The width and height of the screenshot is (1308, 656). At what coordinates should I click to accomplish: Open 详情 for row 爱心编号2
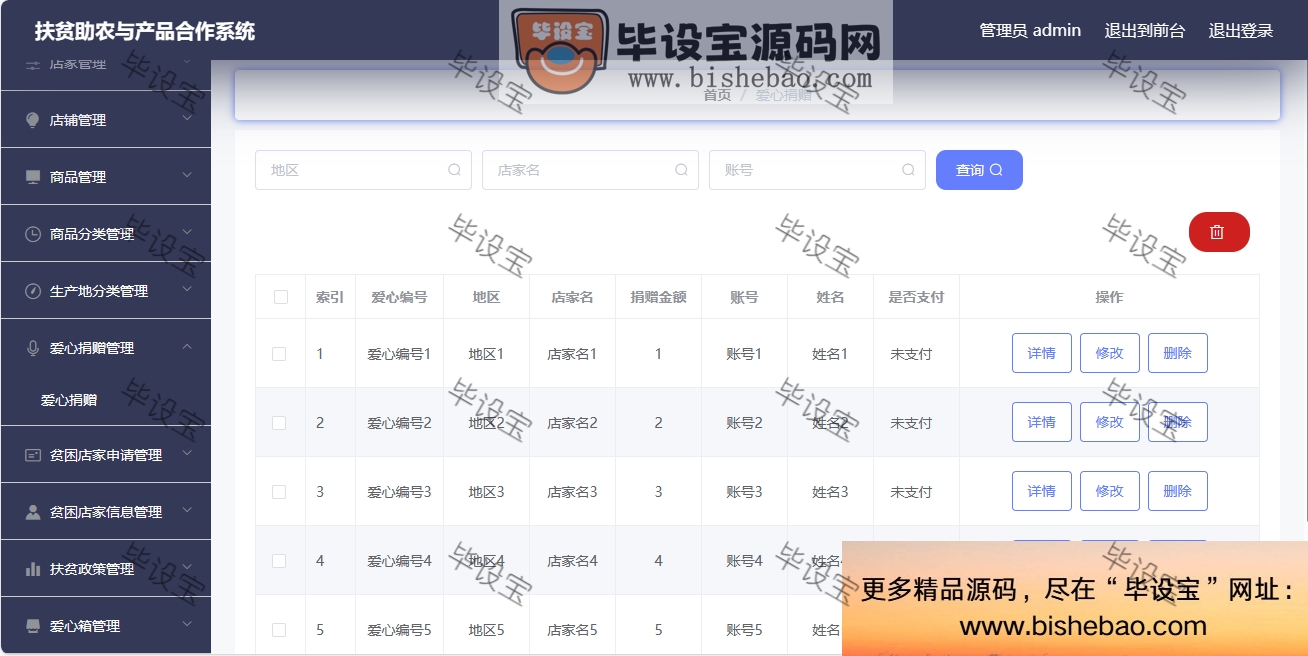click(1042, 422)
